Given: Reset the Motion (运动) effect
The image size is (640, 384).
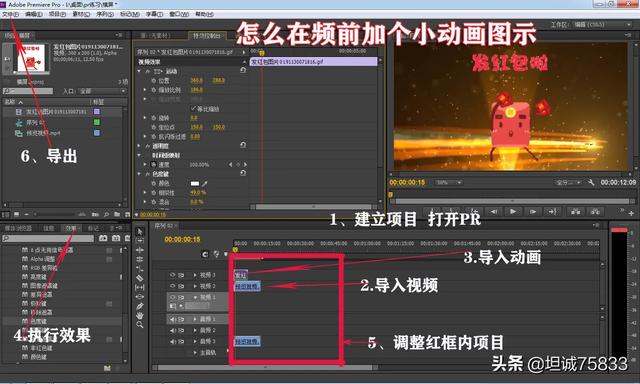Looking at the screenshot, I should click(x=243, y=70).
